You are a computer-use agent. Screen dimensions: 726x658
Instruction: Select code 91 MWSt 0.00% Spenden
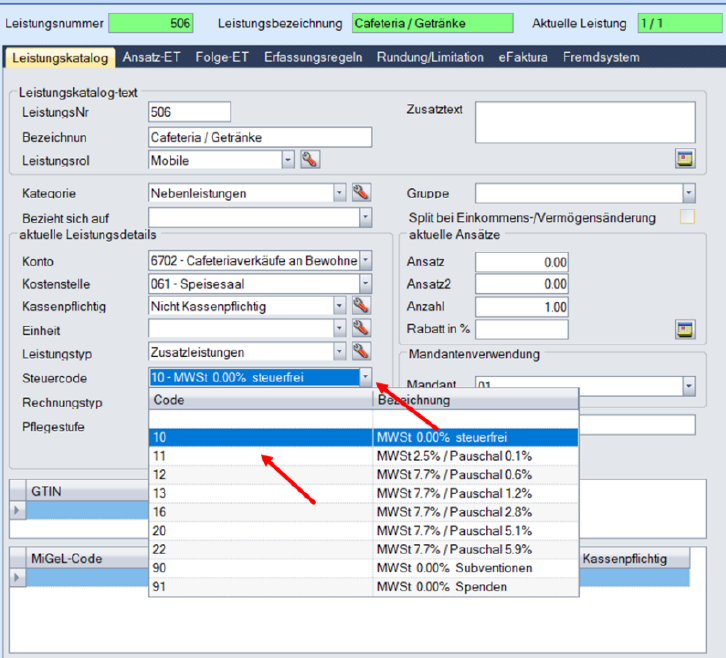point(363,586)
